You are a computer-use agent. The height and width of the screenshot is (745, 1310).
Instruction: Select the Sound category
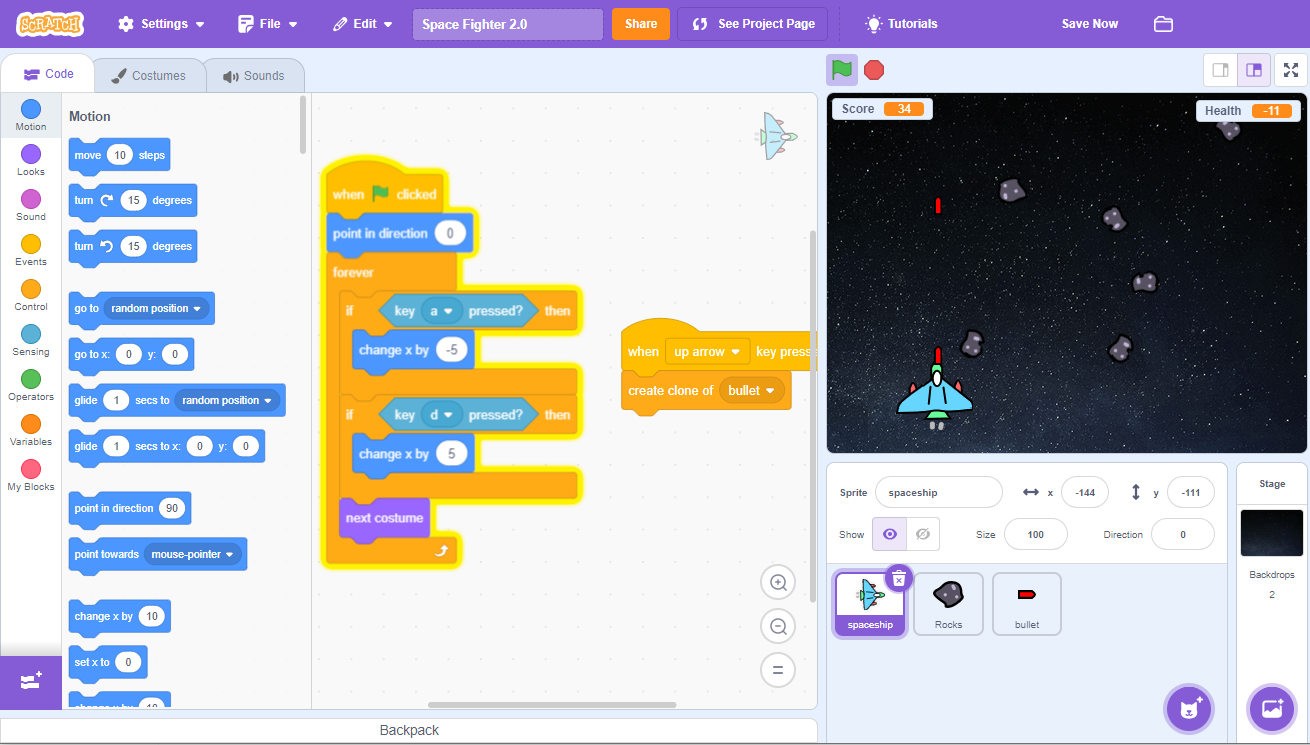[x=31, y=205]
